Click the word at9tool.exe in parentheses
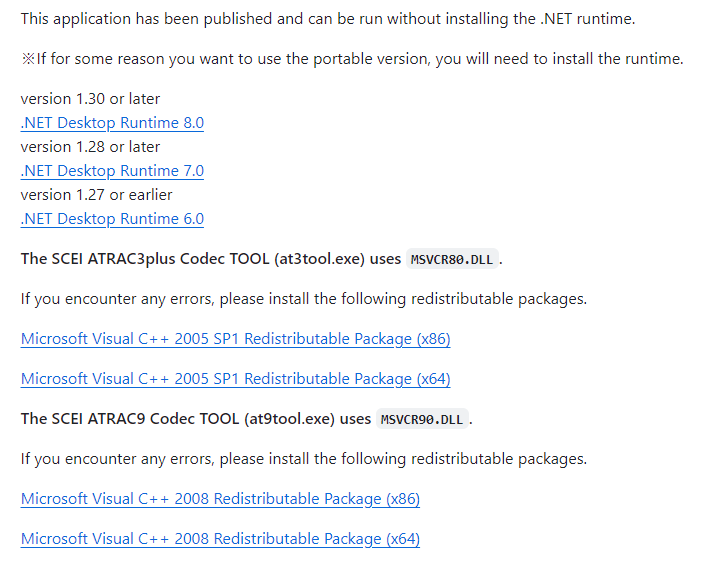 click(x=289, y=419)
